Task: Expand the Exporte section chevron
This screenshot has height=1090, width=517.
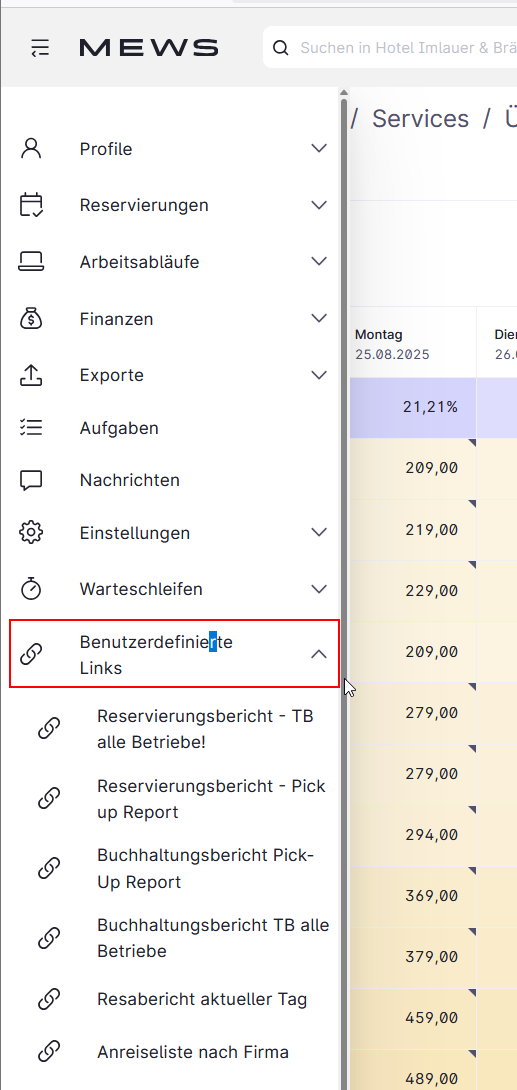Action: click(x=319, y=375)
